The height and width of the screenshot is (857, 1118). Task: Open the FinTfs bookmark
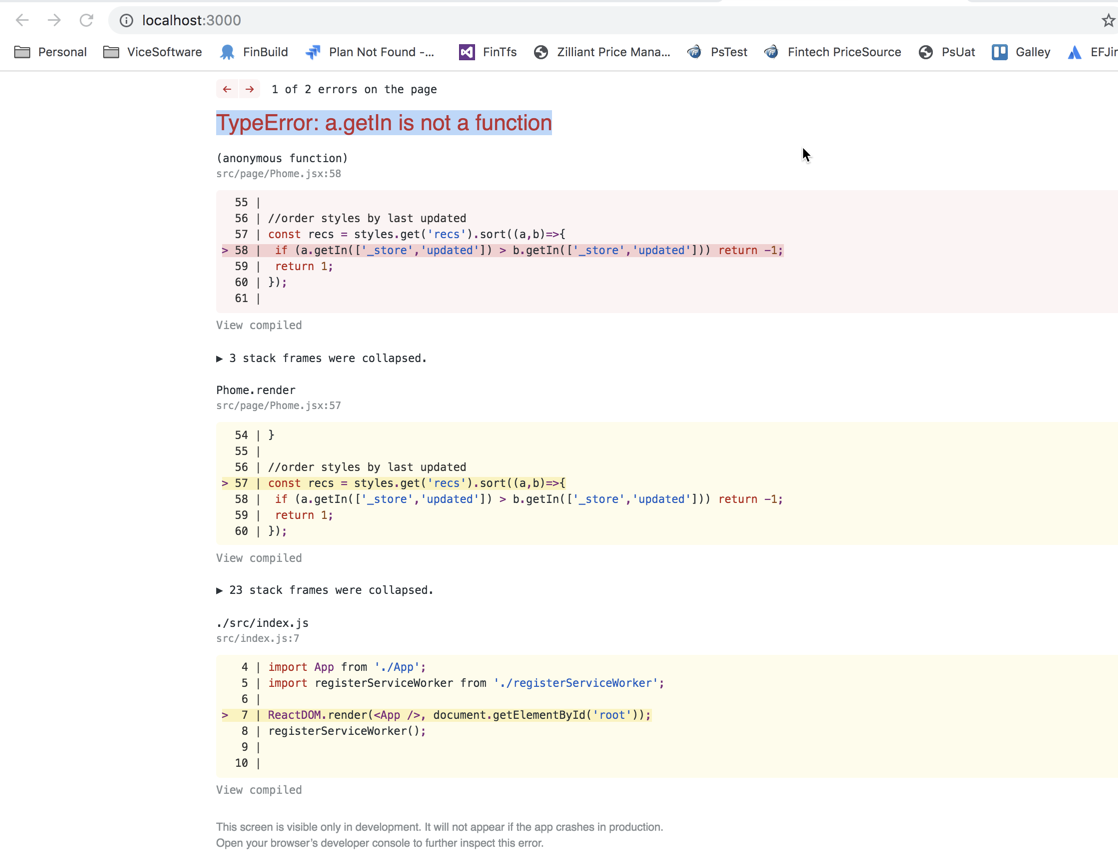488,52
